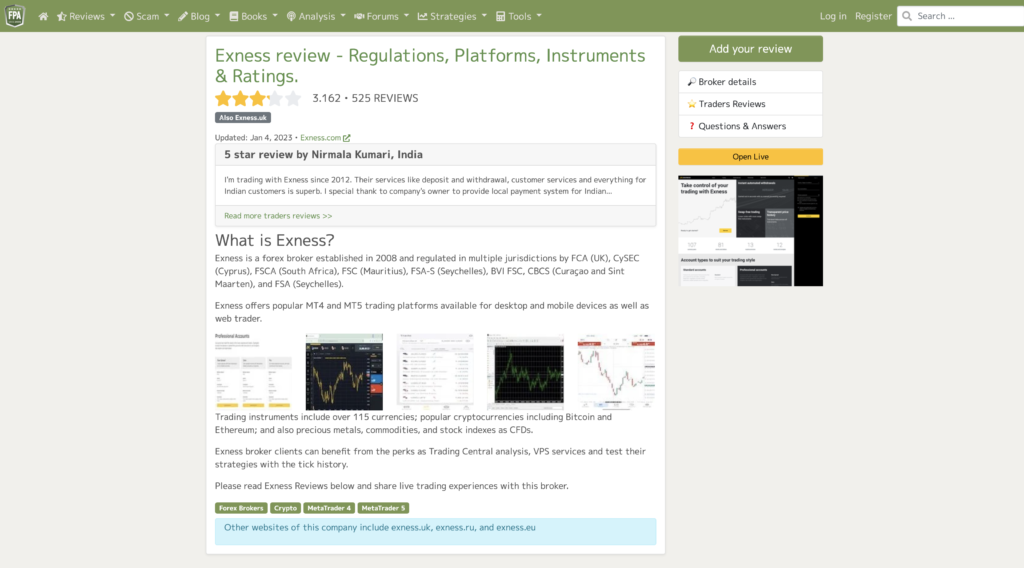Open the Professional Accounts screenshot thumbnail

tap(253, 371)
